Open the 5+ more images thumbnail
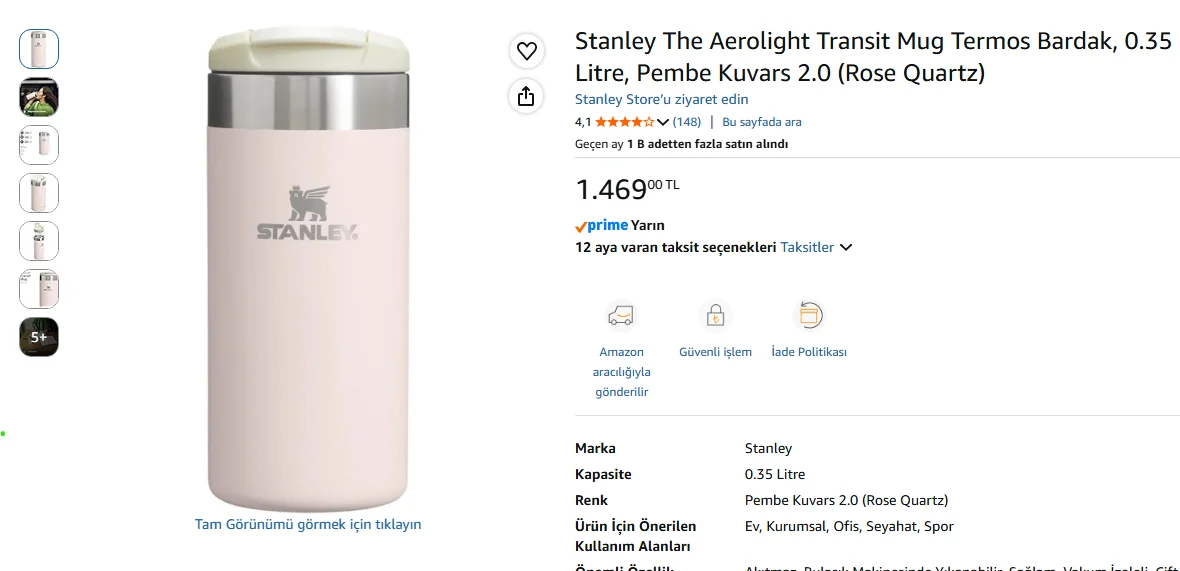The width and height of the screenshot is (1180, 571). 38,337
